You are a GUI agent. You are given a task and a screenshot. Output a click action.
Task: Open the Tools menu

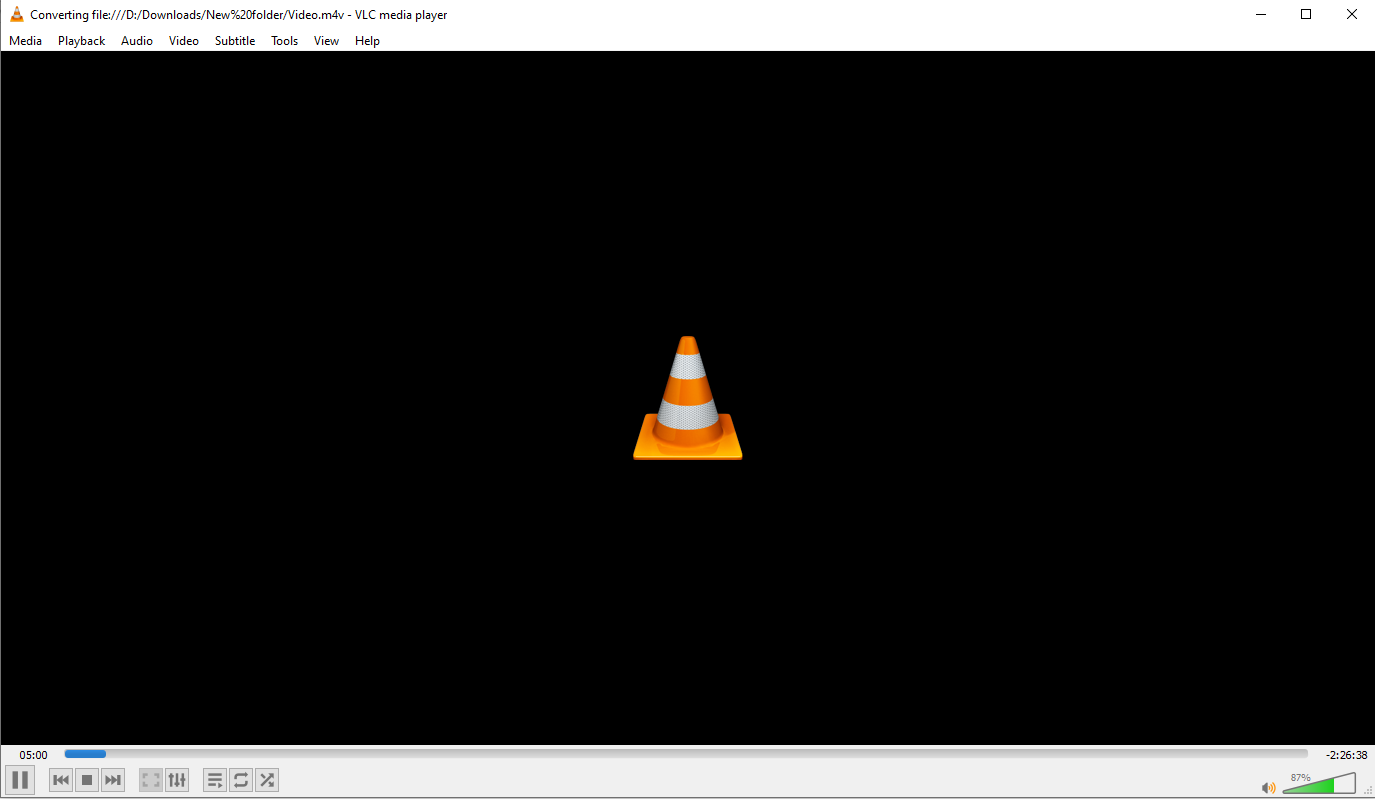coord(285,41)
